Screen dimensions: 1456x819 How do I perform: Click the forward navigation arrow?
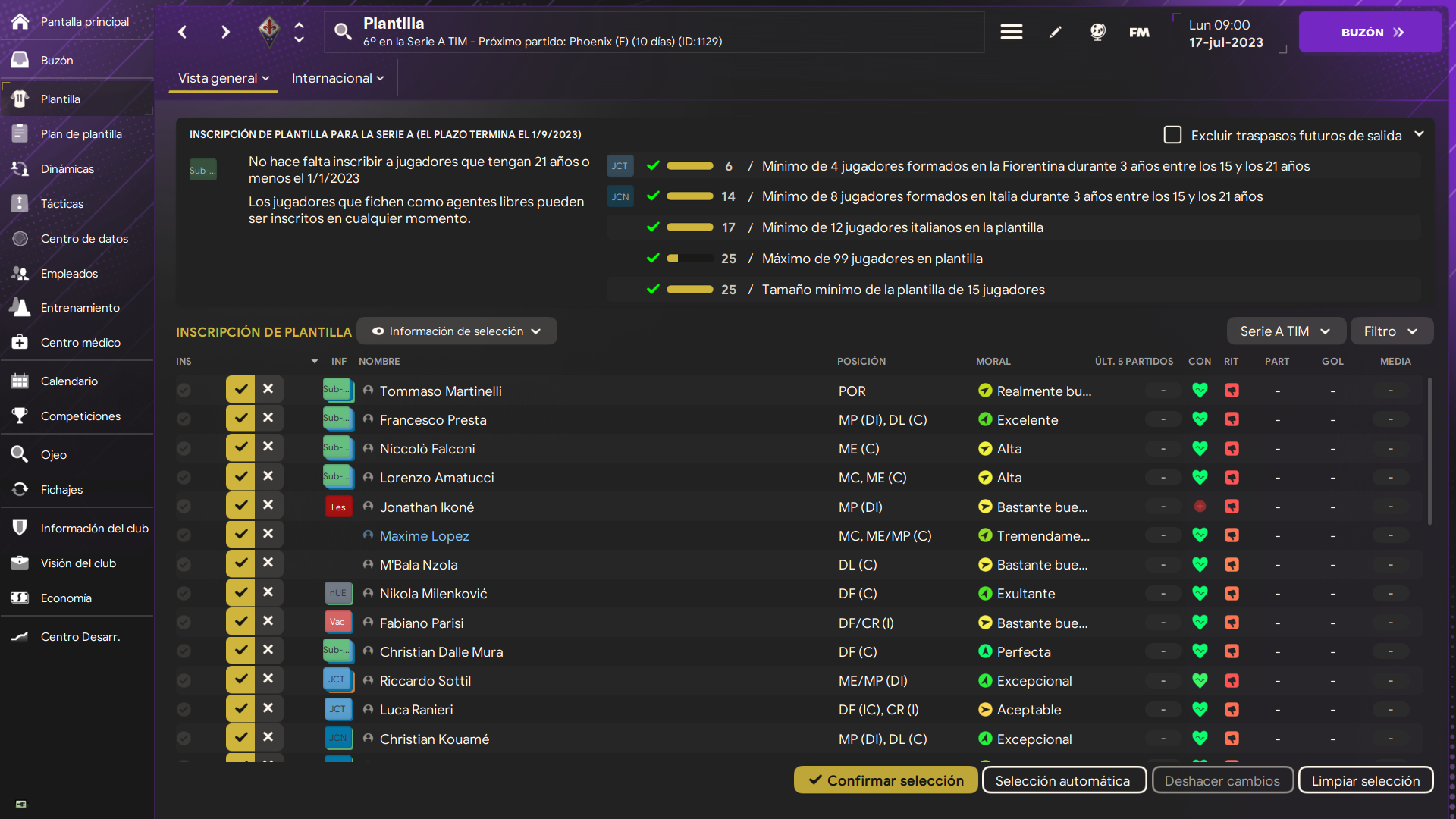coord(225,32)
